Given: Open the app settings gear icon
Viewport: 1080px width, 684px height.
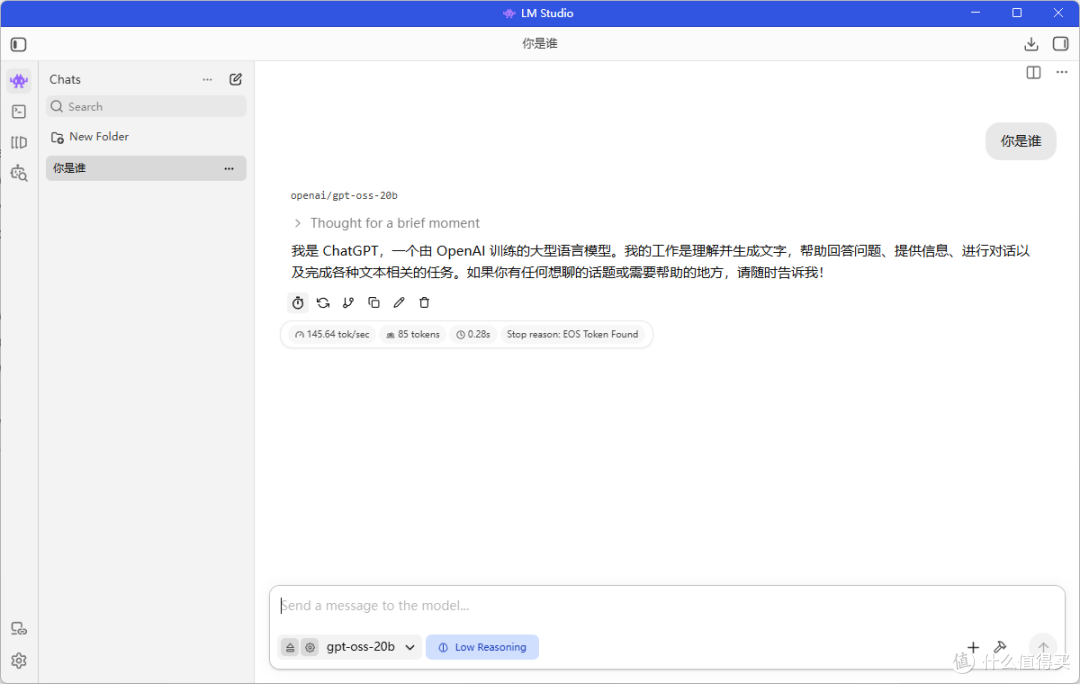Looking at the screenshot, I should [x=19, y=661].
